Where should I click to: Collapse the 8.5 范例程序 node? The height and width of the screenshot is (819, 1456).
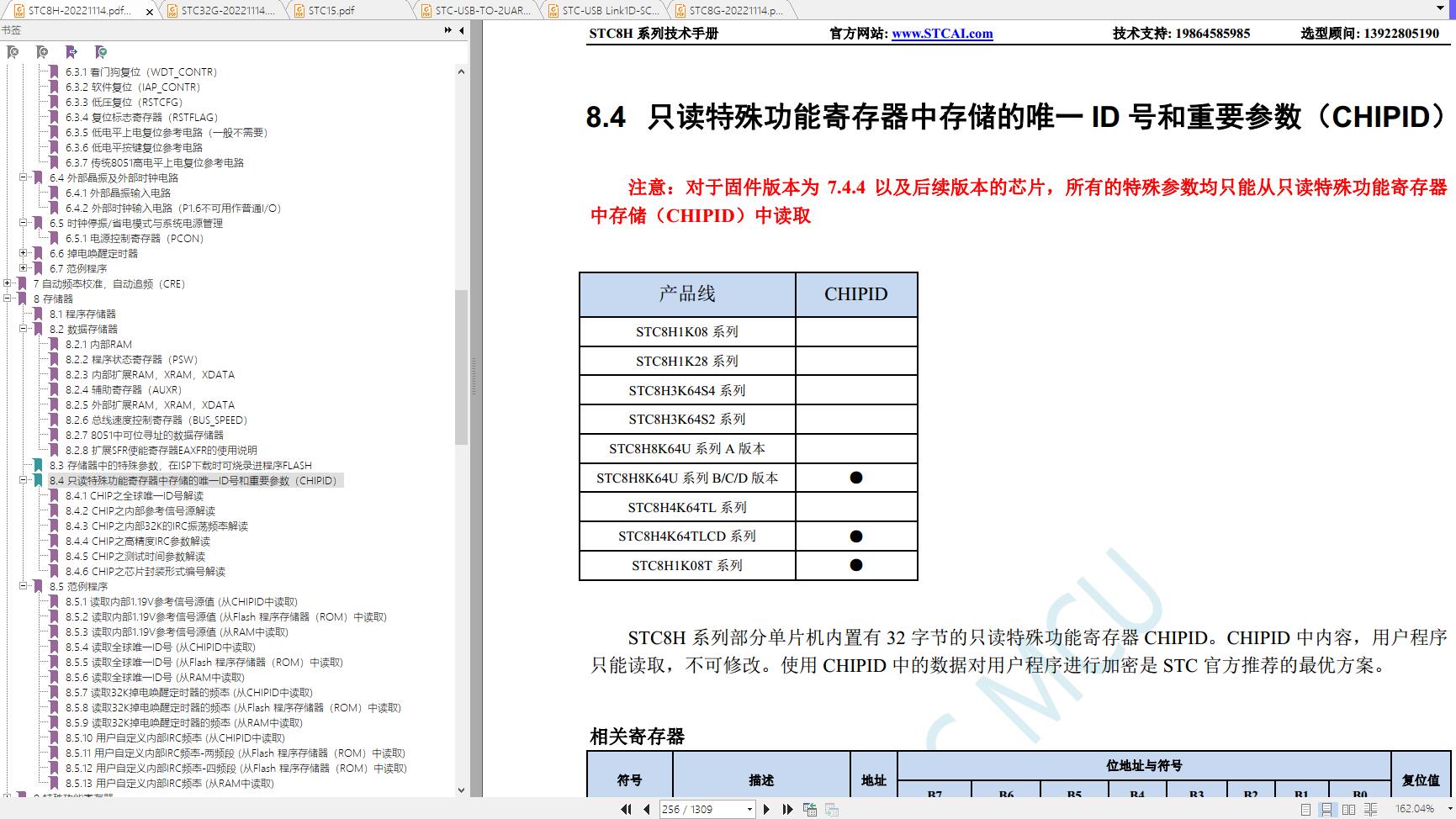[x=24, y=586]
